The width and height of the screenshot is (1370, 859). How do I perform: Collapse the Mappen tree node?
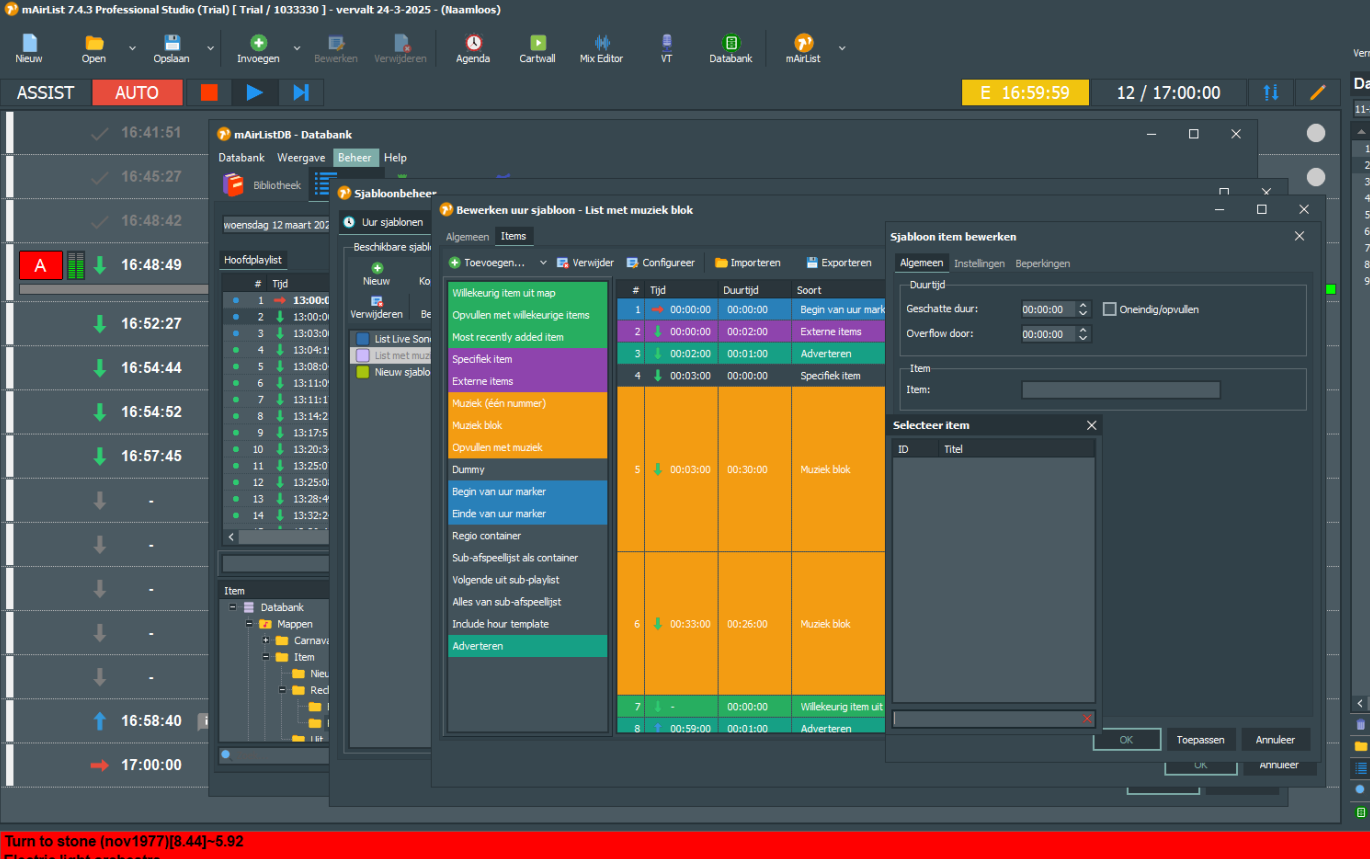point(249,624)
